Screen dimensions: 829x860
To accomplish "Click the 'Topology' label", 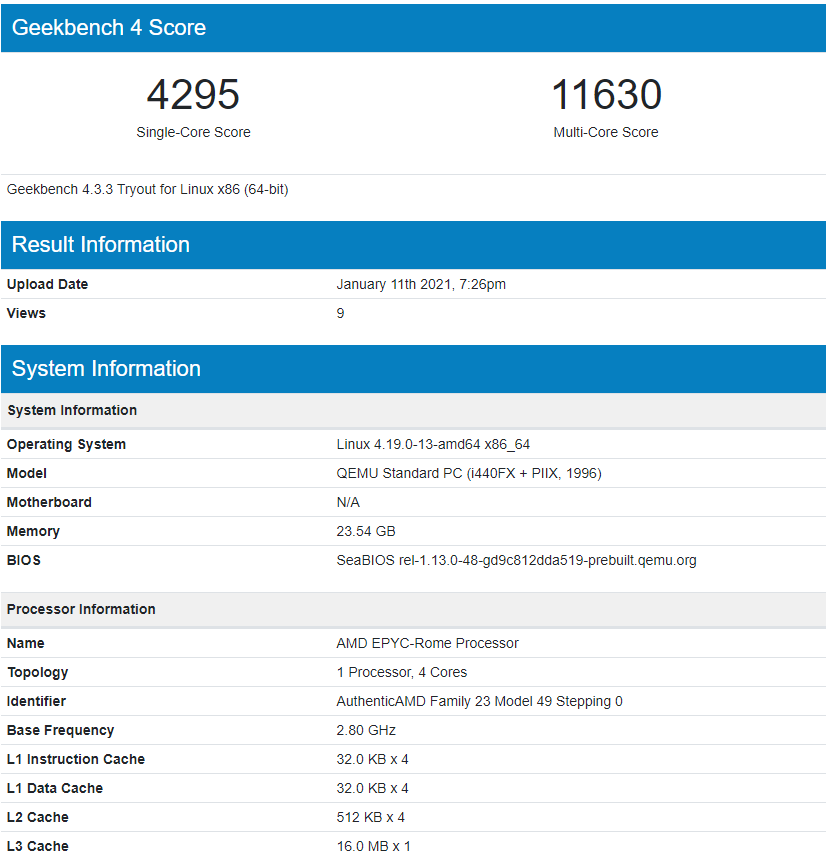I will (37, 672).
